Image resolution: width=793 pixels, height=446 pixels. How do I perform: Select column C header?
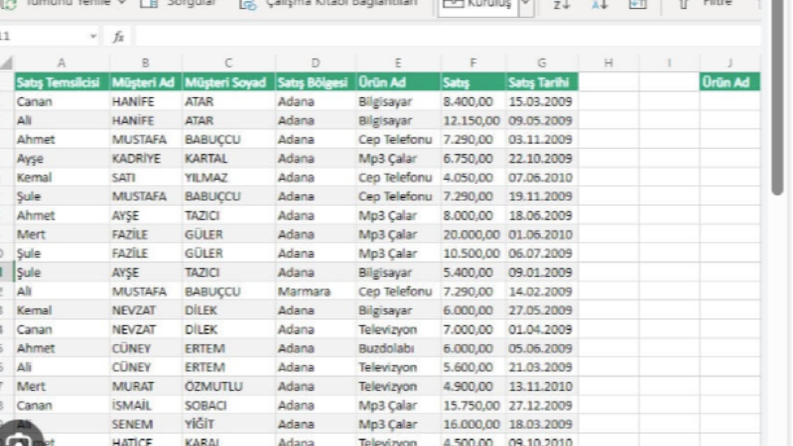[229, 63]
